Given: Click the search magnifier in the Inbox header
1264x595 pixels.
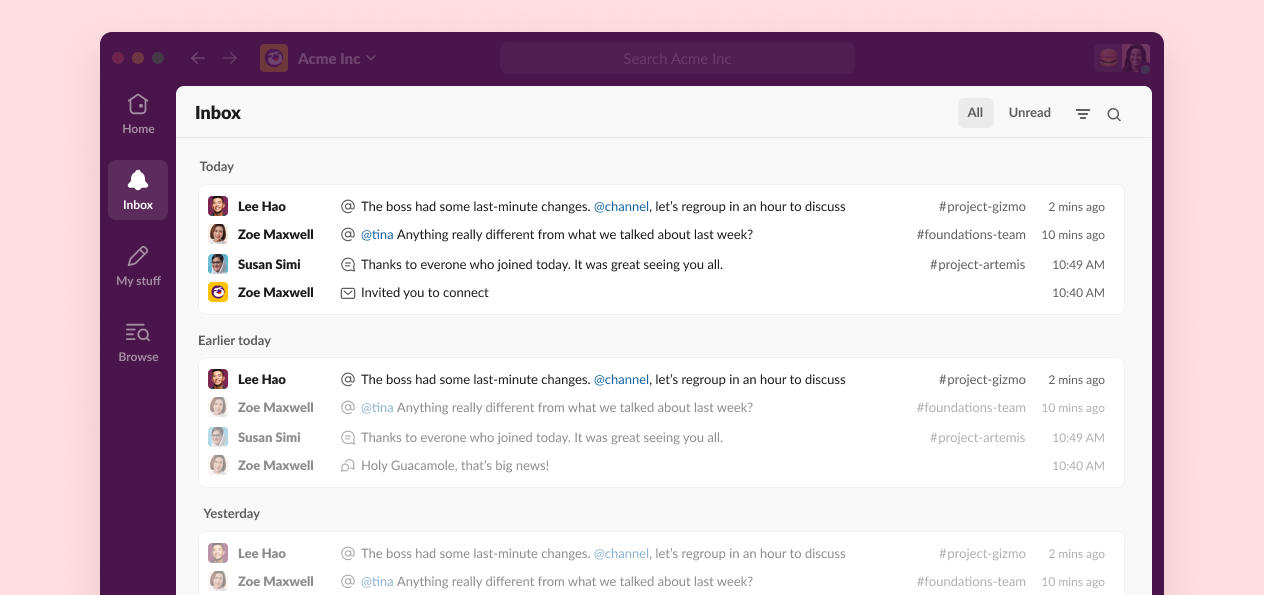Looking at the screenshot, I should (x=1114, y=113).
